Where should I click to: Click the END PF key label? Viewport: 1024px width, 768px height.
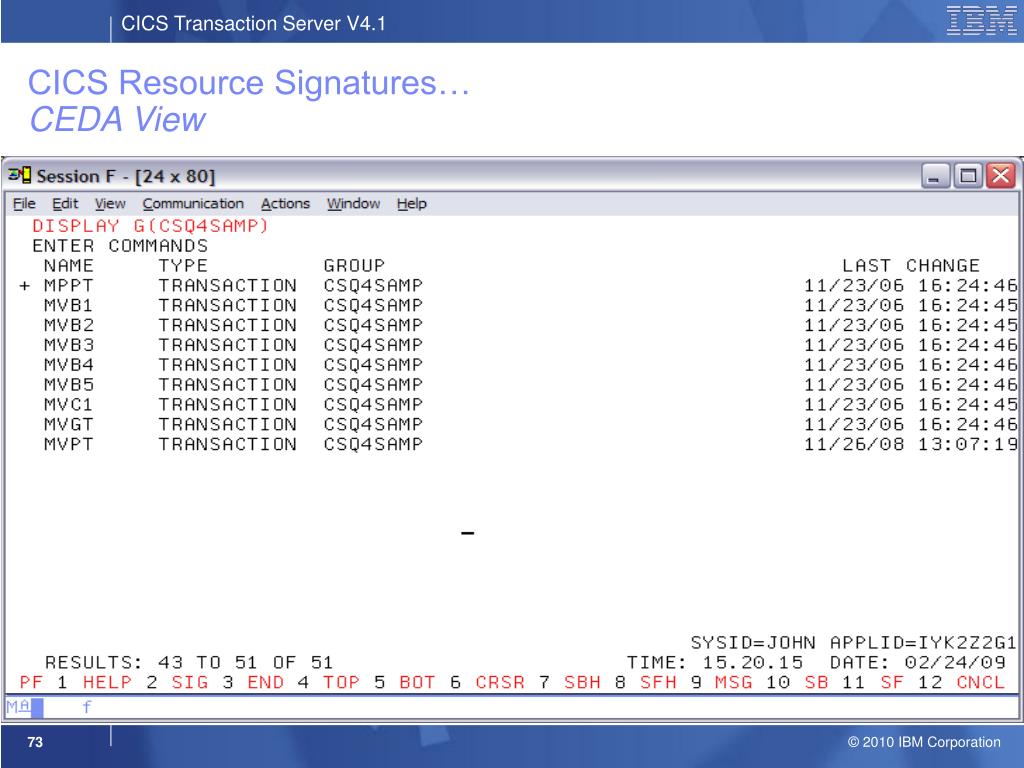265,682
